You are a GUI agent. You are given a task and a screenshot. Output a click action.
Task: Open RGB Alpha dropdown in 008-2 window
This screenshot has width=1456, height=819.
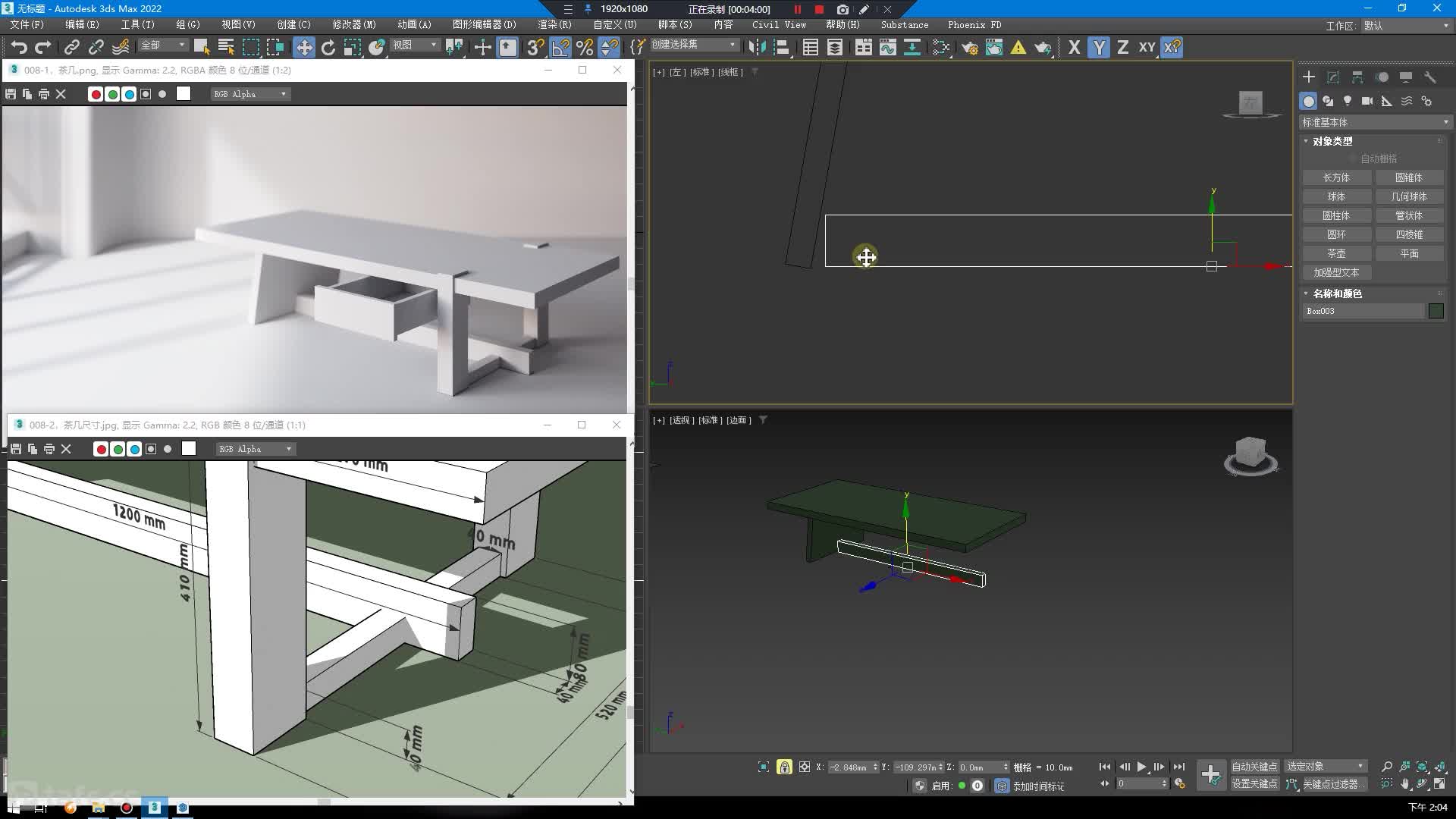coord(256,449)
